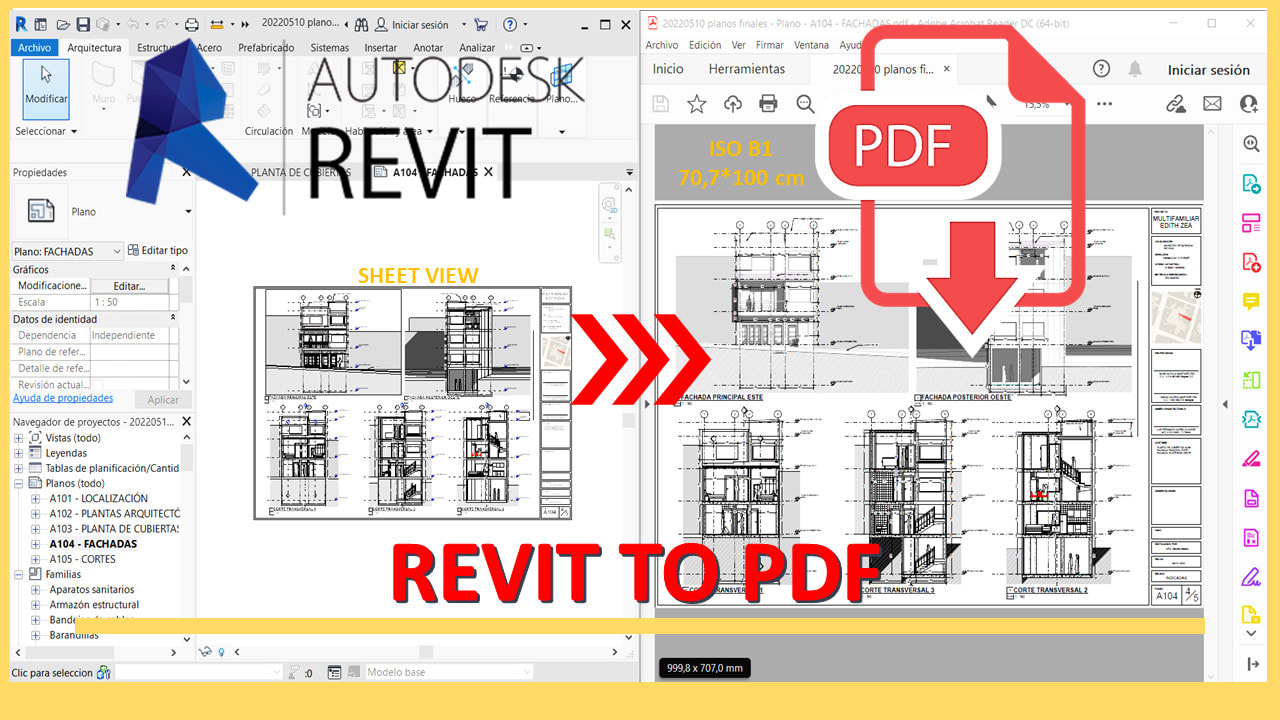
Task: Open the Firmar menu in Acrobat
Action: click(770, 45)
